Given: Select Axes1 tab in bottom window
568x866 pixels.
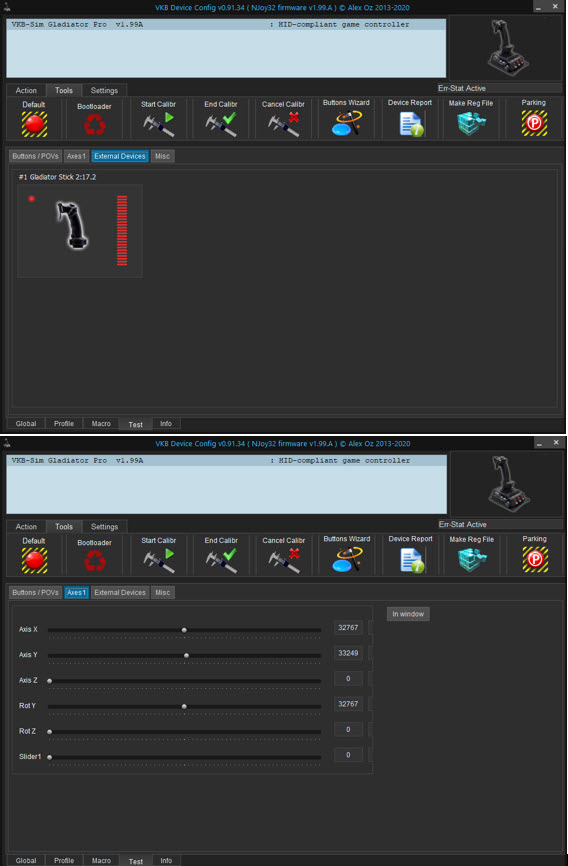Looking at the screenshot, I should coord(76,593).
